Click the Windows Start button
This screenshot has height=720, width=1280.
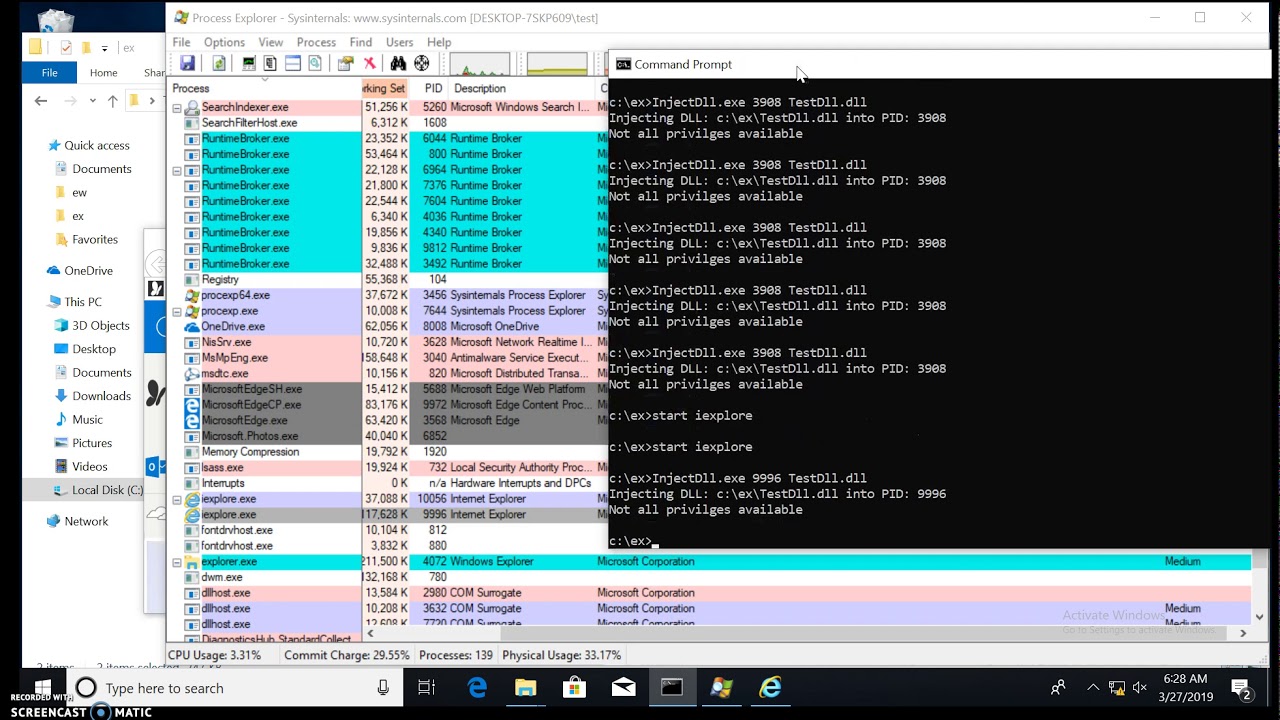(x=43, y=688)
